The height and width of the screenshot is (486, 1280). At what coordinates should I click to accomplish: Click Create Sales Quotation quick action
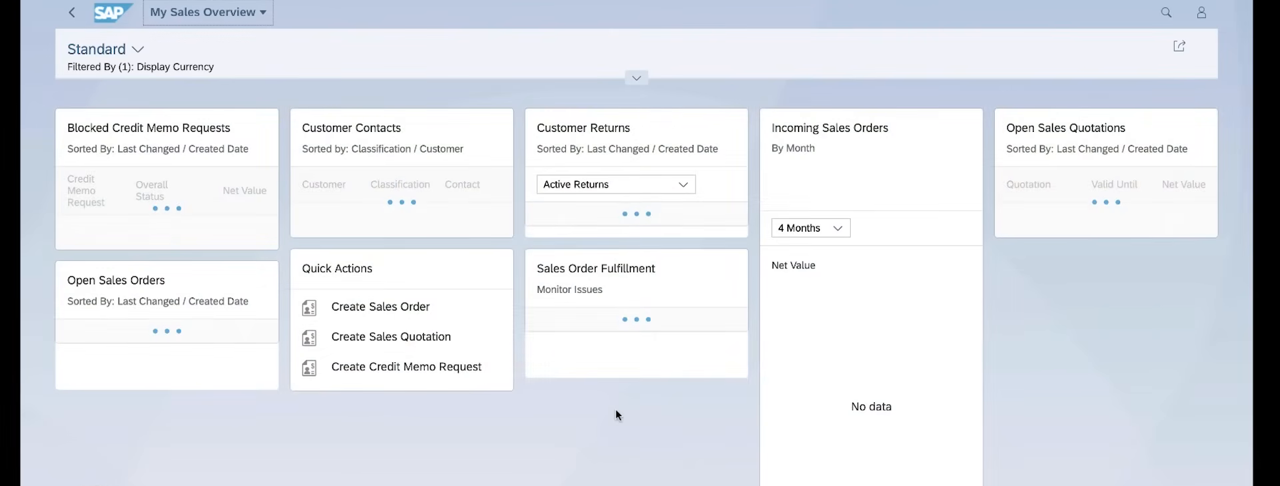(x=391, y=337)
